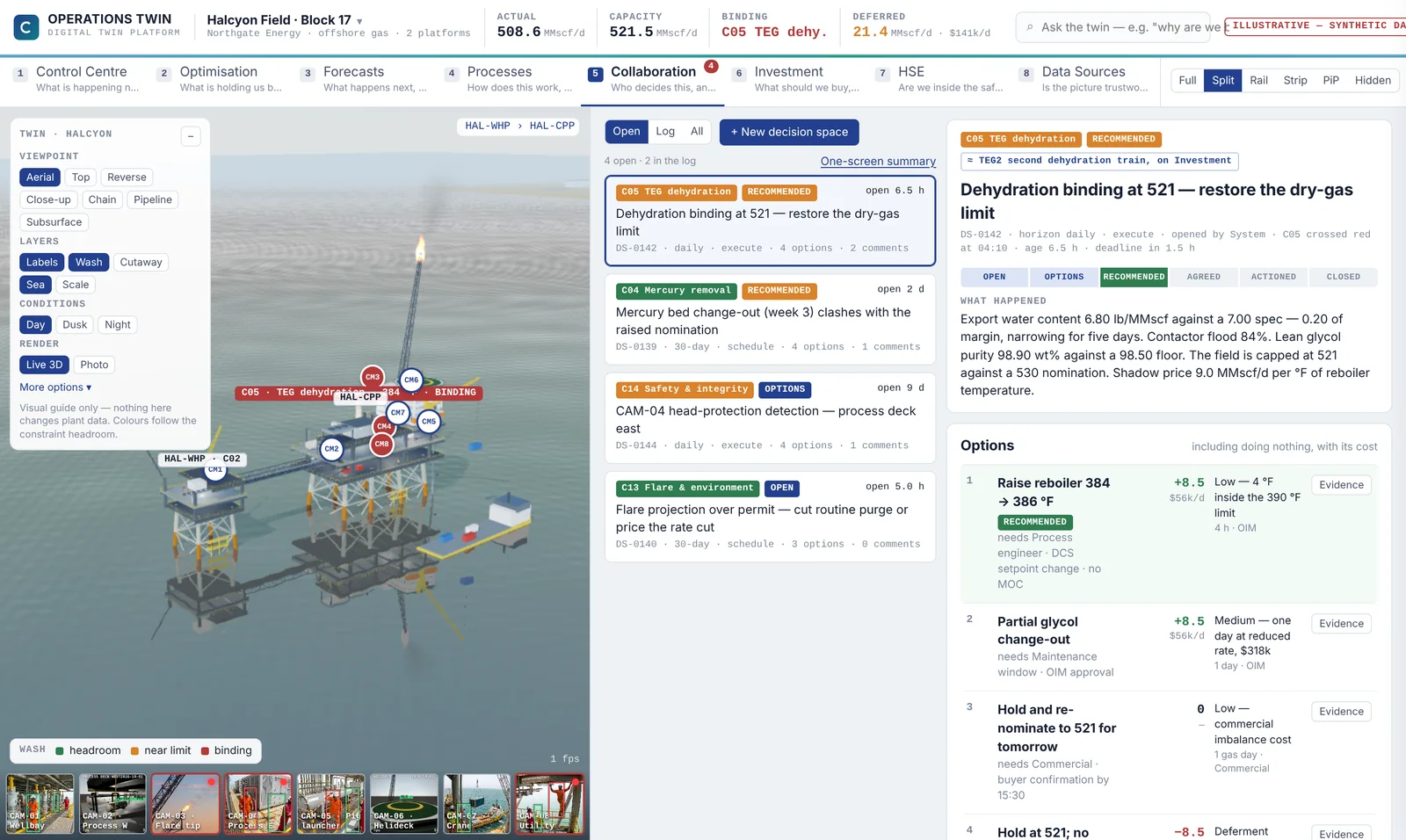The width and height of the screenshot is (1406, 840).
Task: Switch layout to PiP
Action: (1330, 81)
